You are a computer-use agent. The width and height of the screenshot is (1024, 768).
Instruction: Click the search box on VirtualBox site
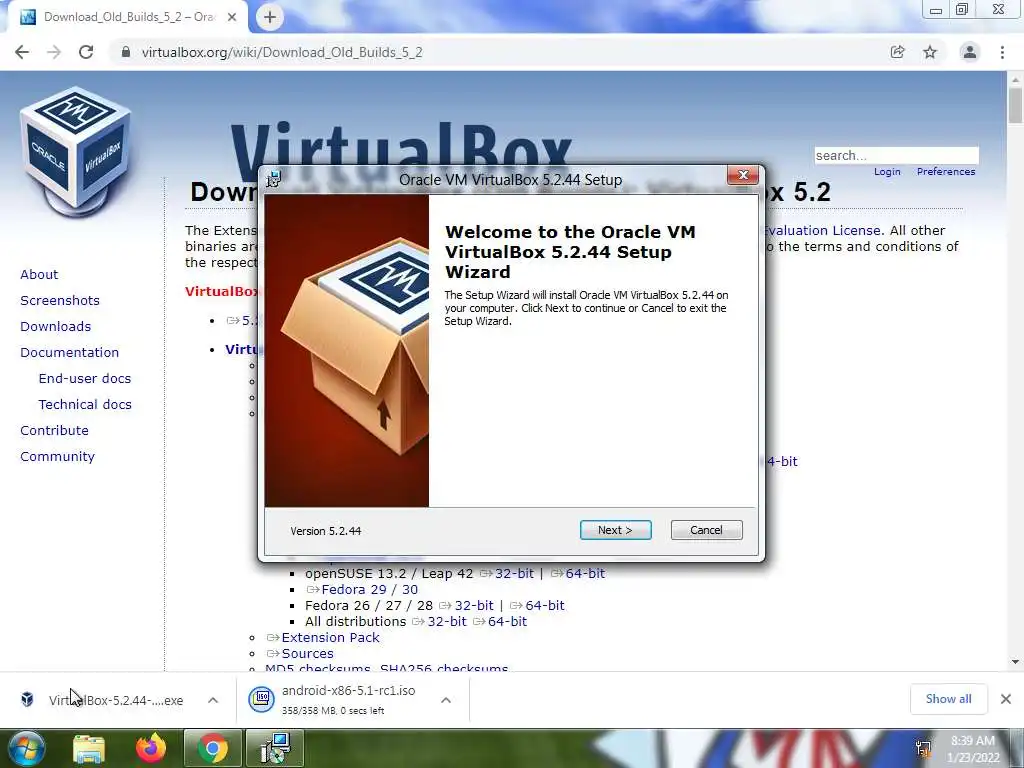click(x=896, y=155)
